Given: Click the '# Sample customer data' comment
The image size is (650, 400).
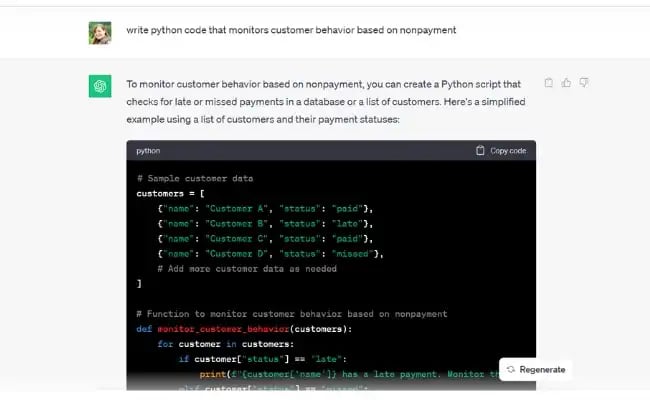Looking at the screenshot, I should click(x=195, y=179).
